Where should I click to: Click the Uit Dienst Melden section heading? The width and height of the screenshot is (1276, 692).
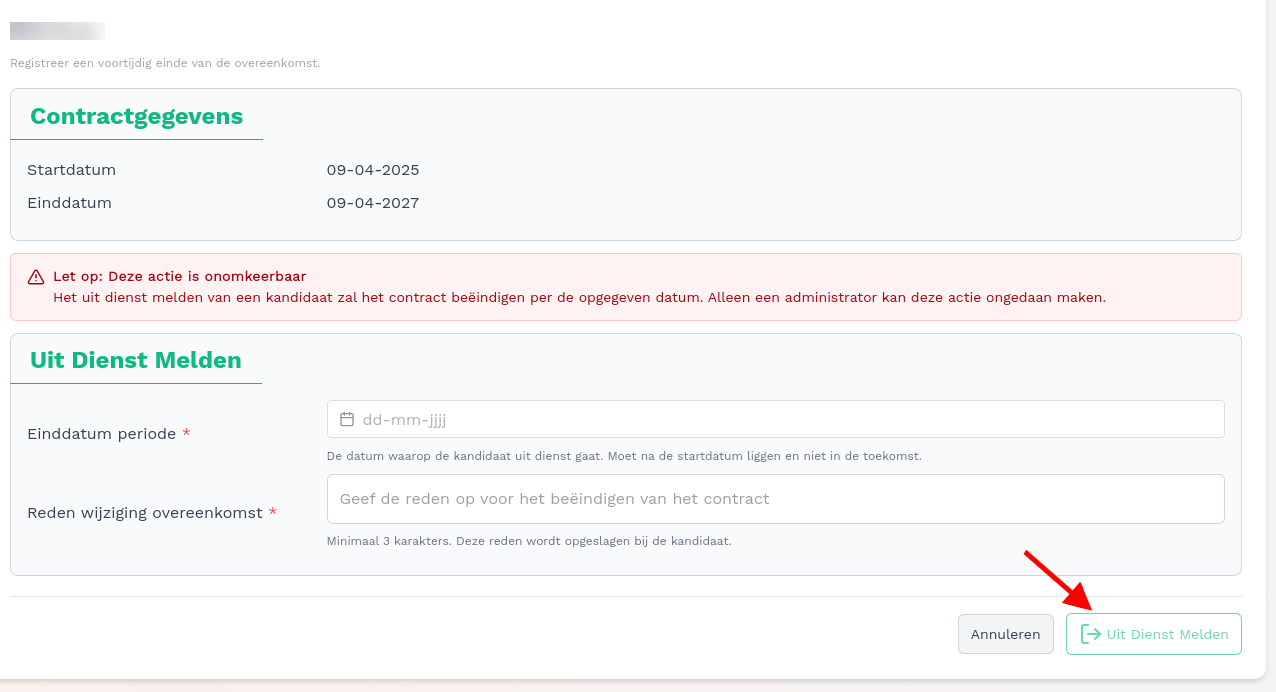click(x=136, y=360)
